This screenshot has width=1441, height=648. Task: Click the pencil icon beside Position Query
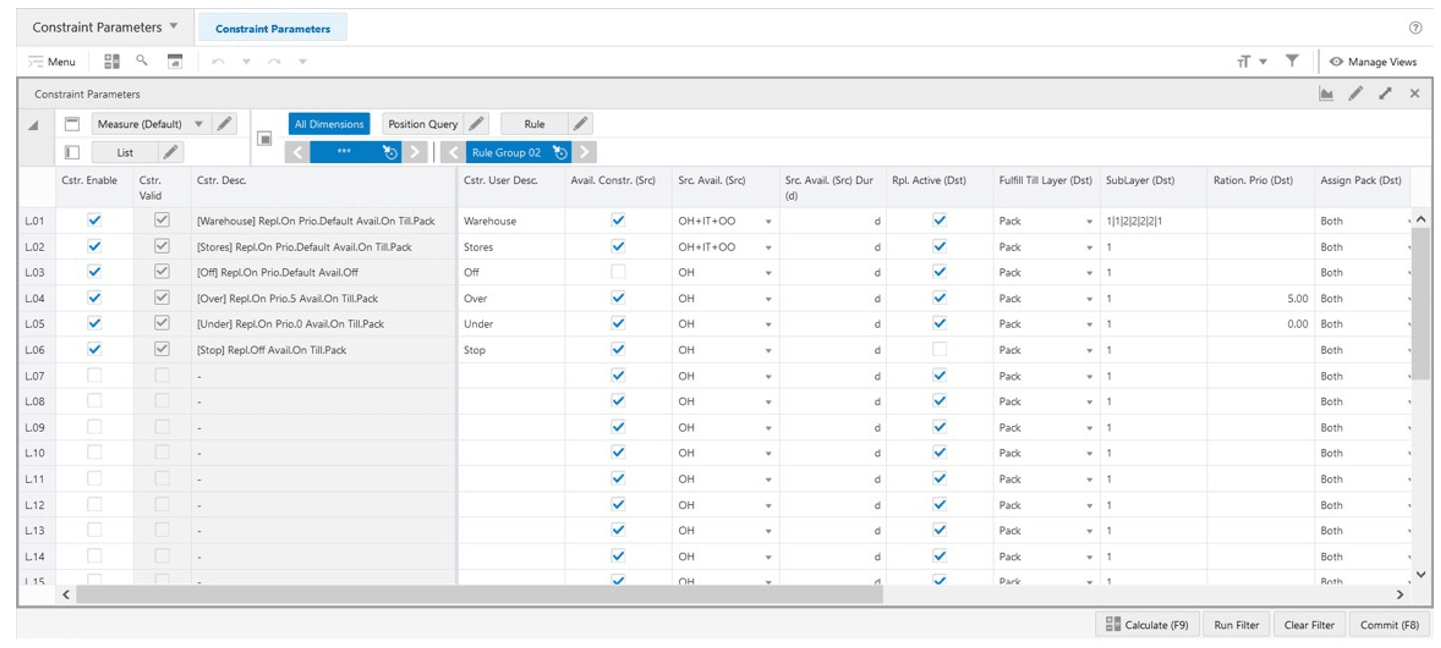(477, 124)
